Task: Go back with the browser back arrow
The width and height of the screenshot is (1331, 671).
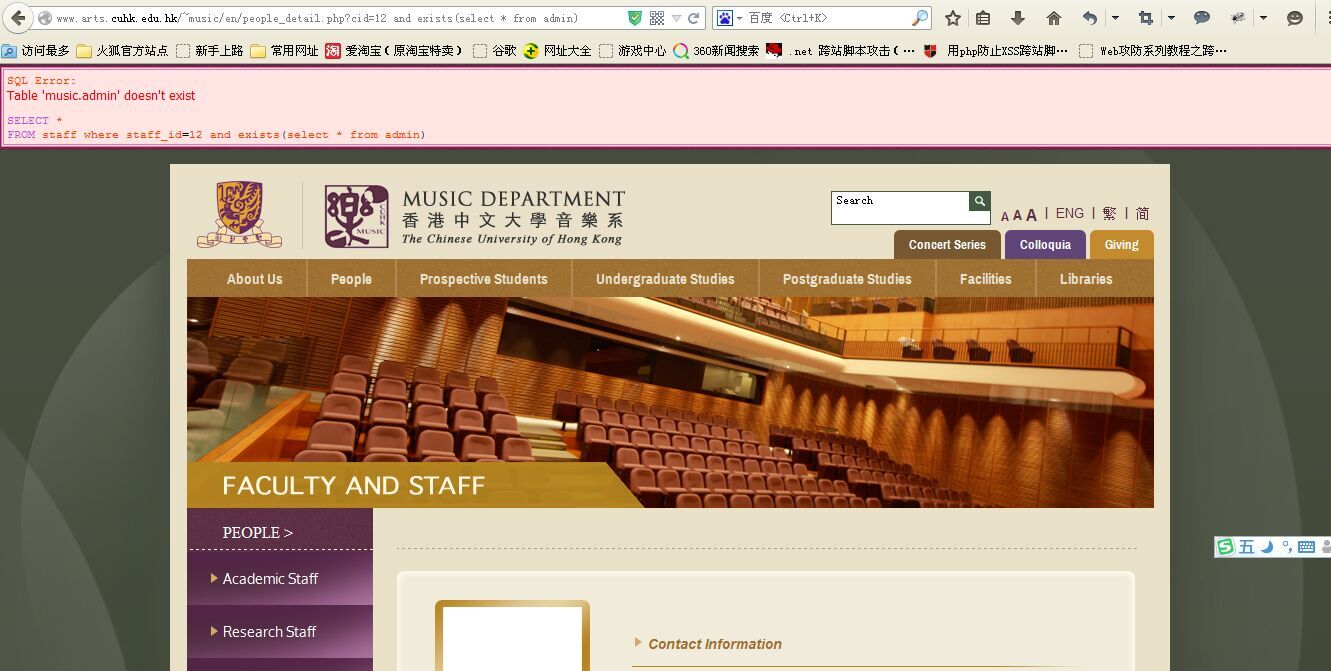Action: (x=17, y=18)
